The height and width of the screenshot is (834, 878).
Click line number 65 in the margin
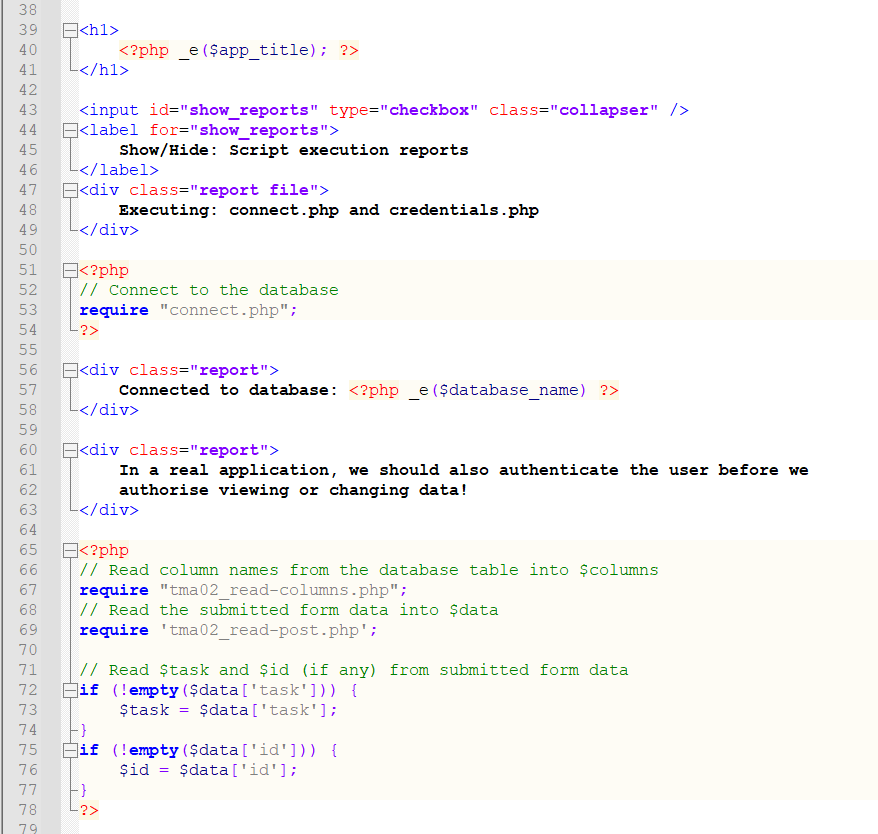[26, 549]
